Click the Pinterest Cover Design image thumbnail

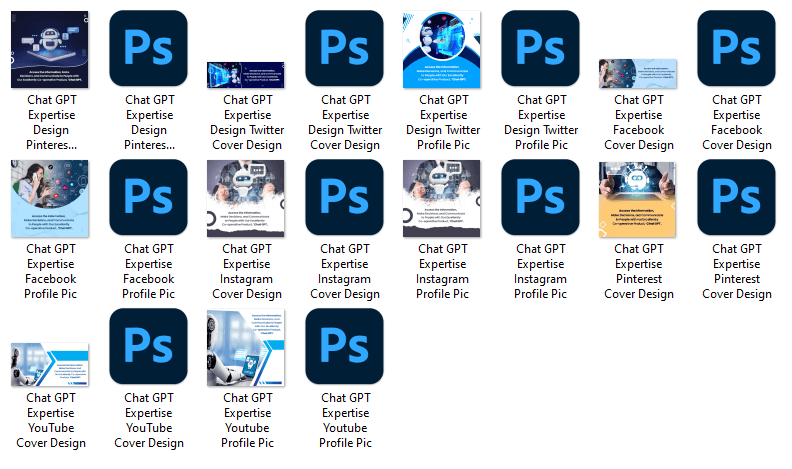tap(638, 198)
